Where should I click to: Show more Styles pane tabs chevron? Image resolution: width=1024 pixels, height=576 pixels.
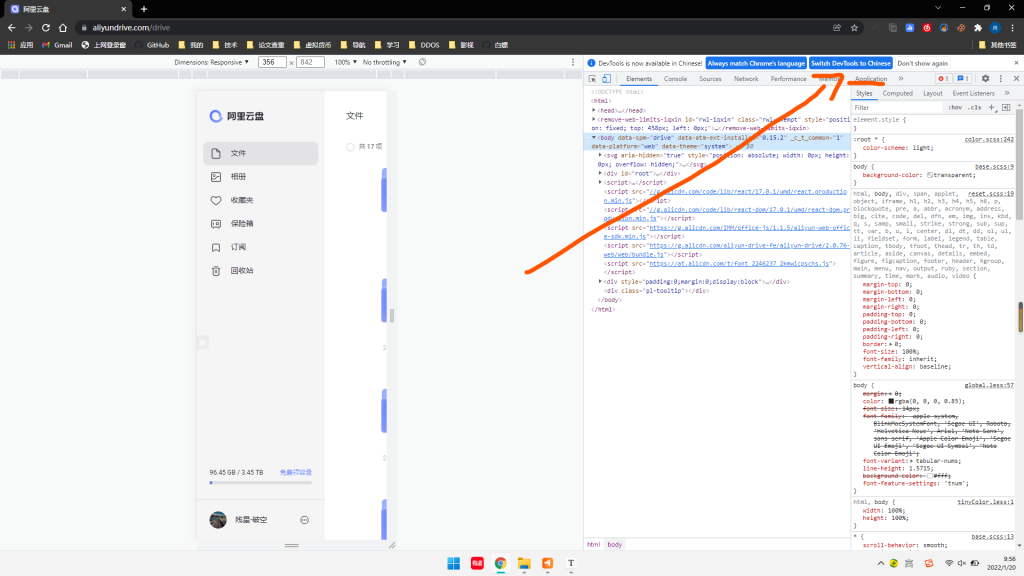click(1007, 93)
